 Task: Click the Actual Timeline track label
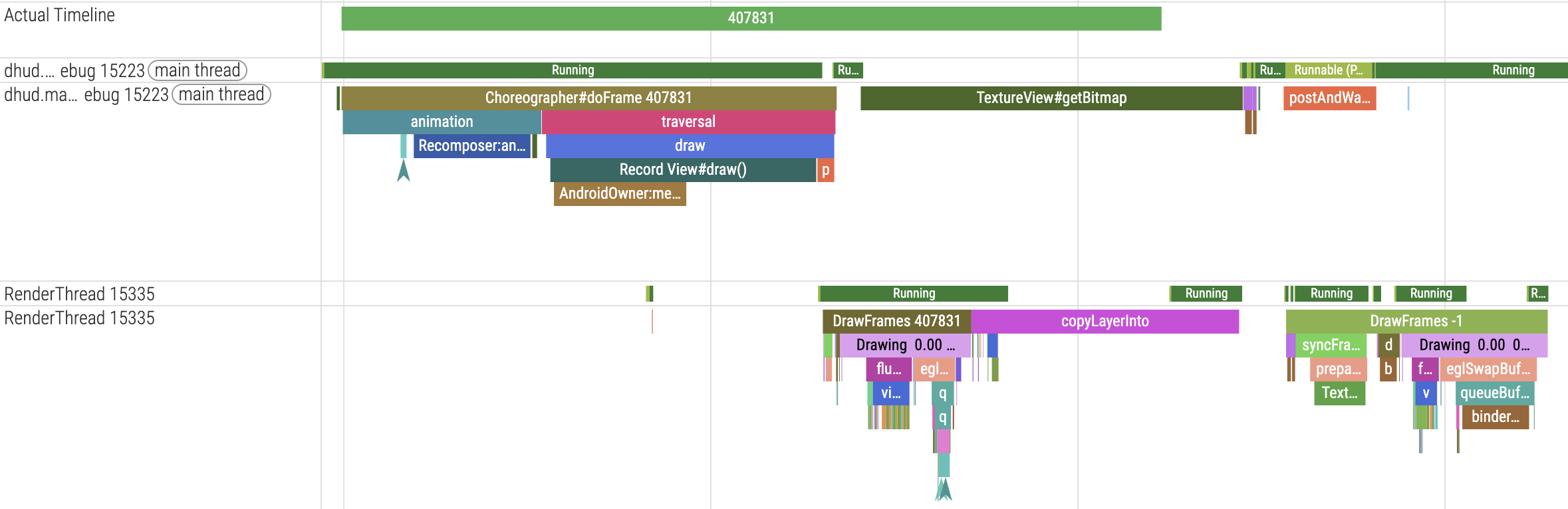[x=60, y=15]
